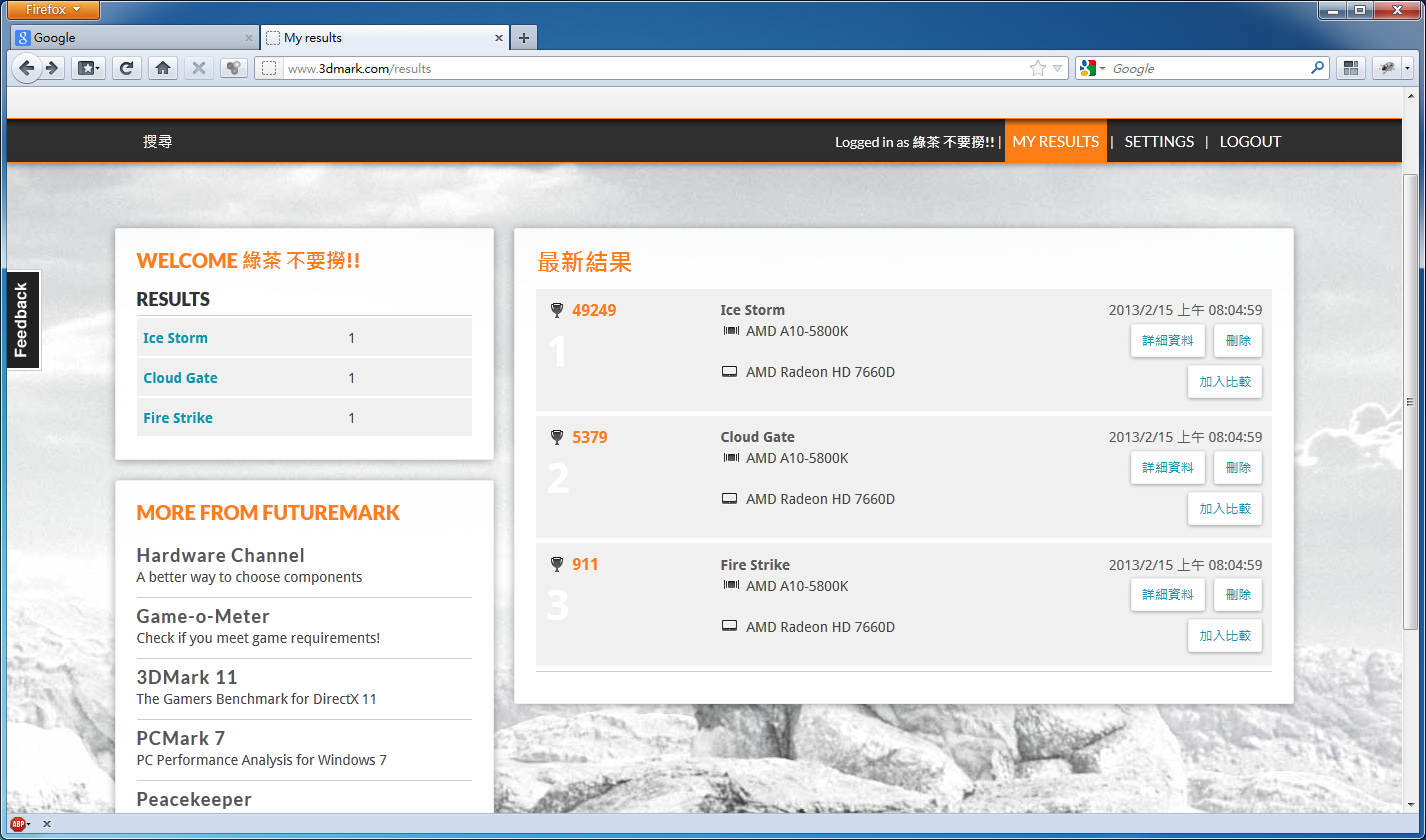
Task: Go to the browser home page icon
Action: coord(163,68)
